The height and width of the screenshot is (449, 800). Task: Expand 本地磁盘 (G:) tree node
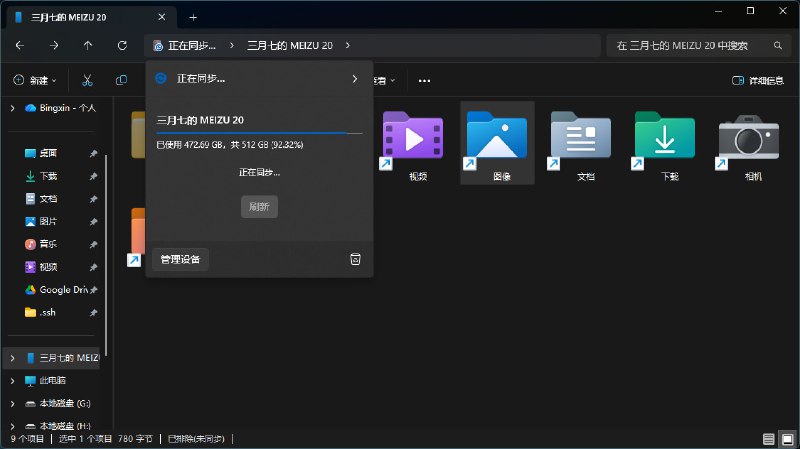pyautogui.click(x=12, y=404)
